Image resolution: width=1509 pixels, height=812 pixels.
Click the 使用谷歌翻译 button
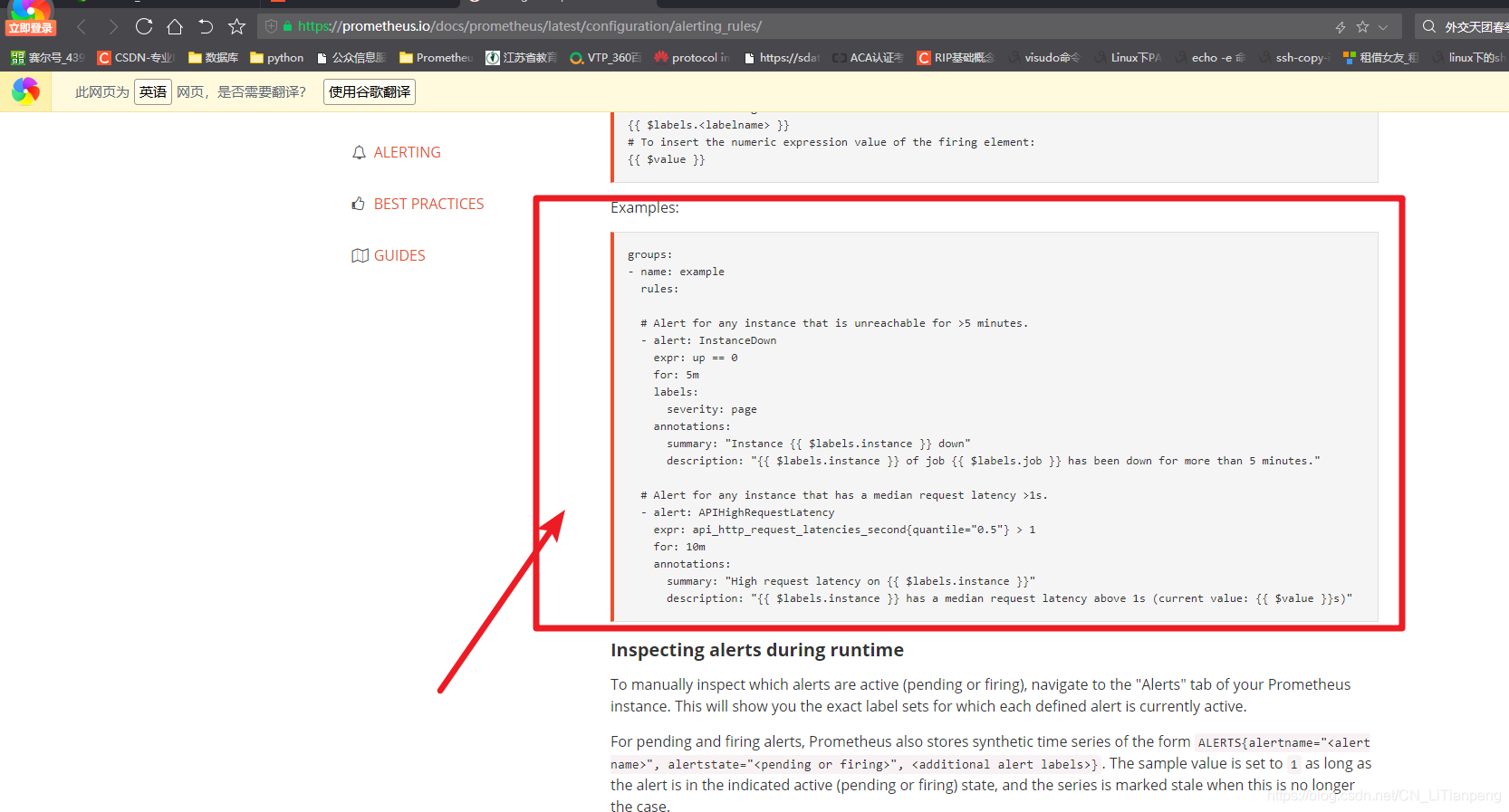click(370, 91)
